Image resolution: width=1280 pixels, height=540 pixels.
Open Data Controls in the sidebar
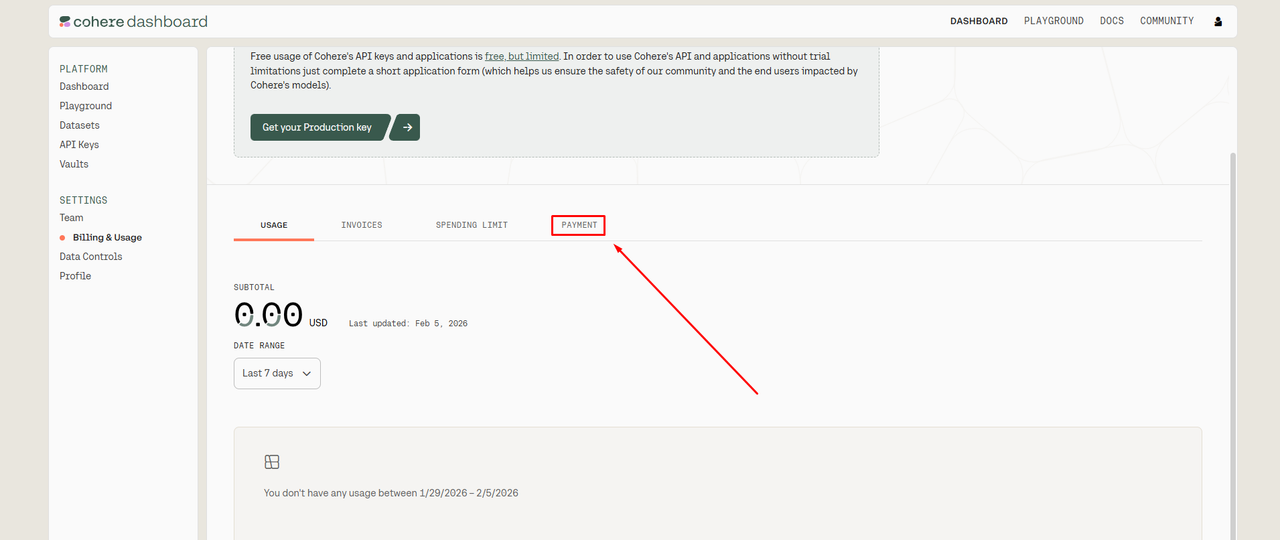click(91, 257)
